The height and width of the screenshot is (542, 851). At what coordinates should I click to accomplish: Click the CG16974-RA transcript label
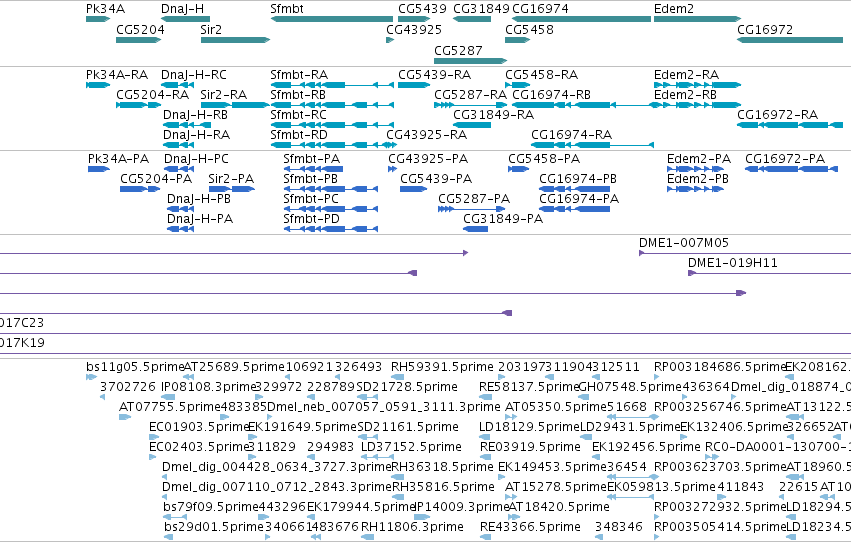(x=571, y=135)
